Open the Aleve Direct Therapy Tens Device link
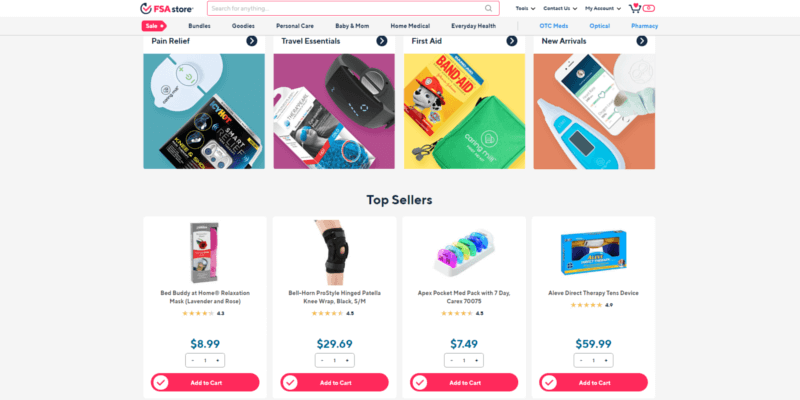 pos(593,293)
